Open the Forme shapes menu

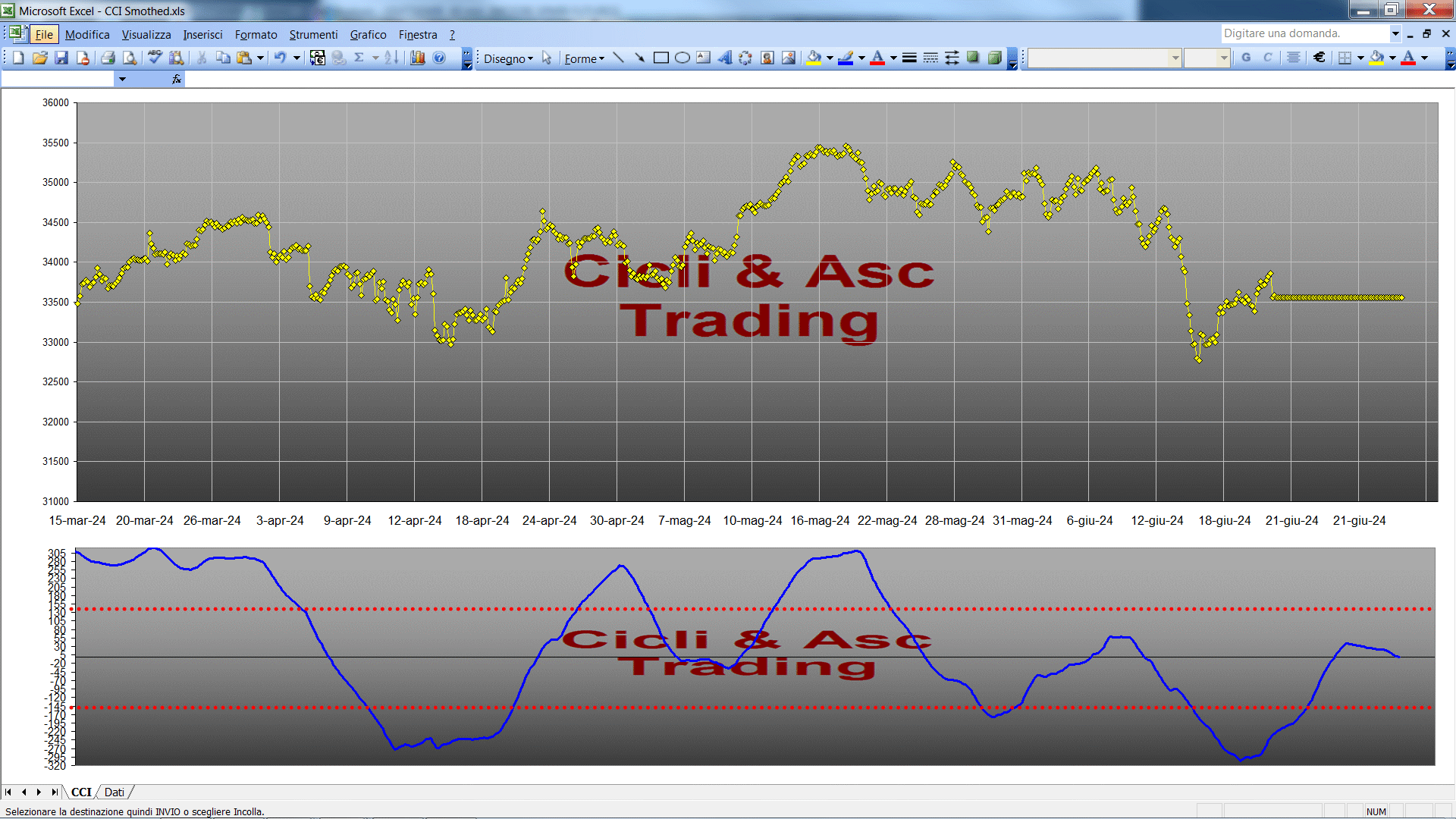(584, 58)
